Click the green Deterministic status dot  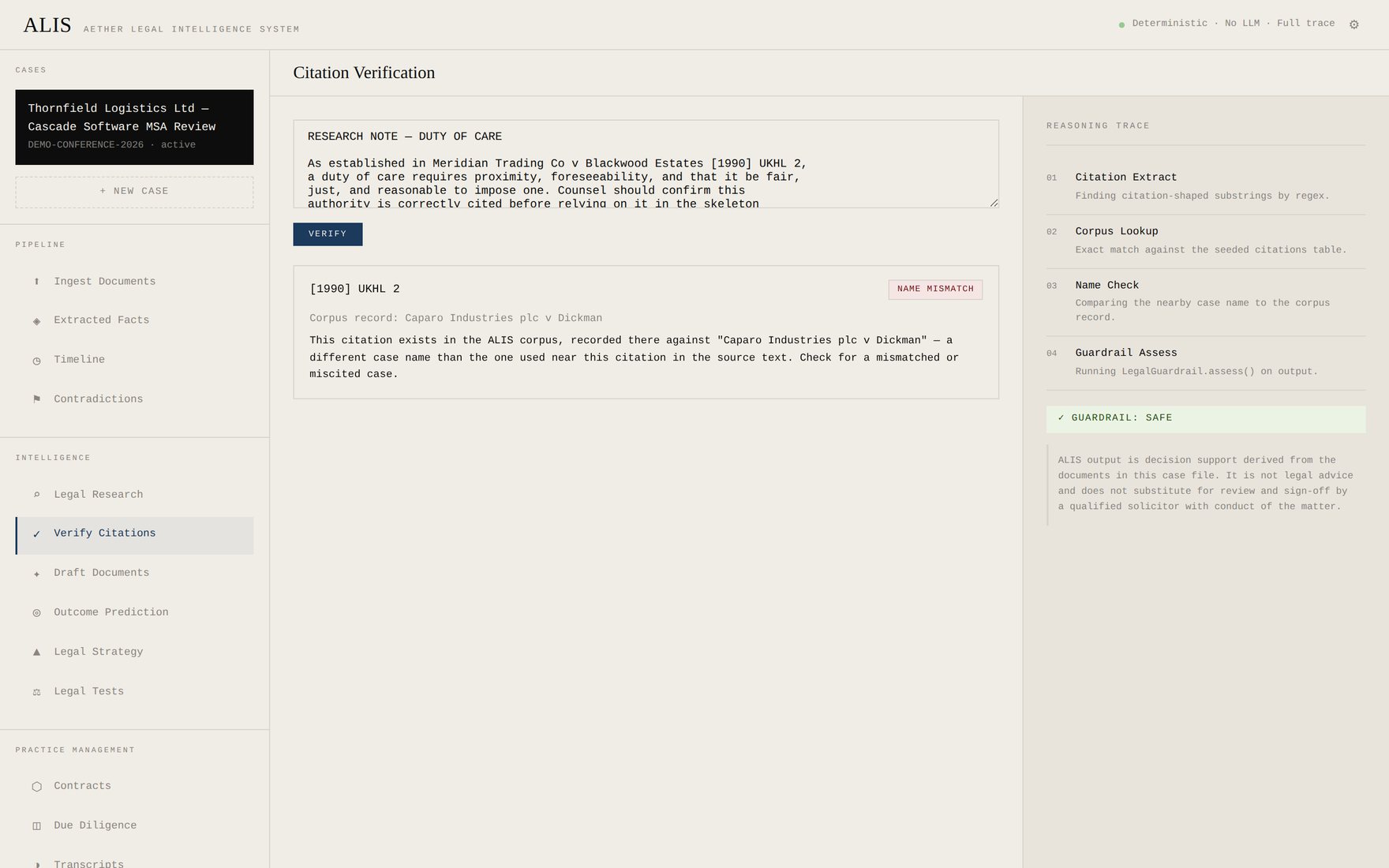tap(1121, 25)
